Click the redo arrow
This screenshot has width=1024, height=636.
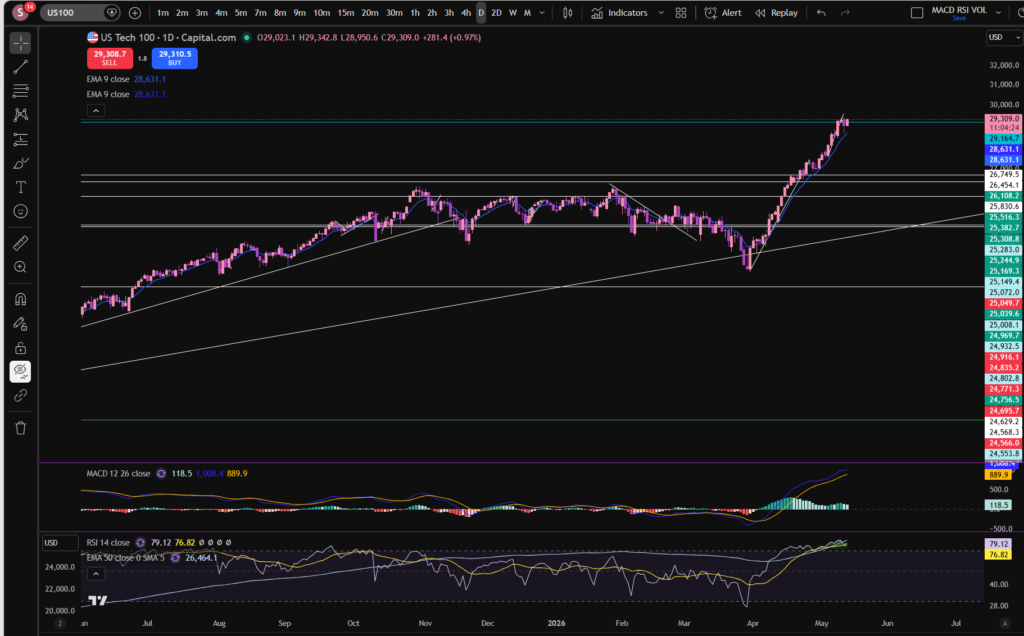[x=845, y=12]
